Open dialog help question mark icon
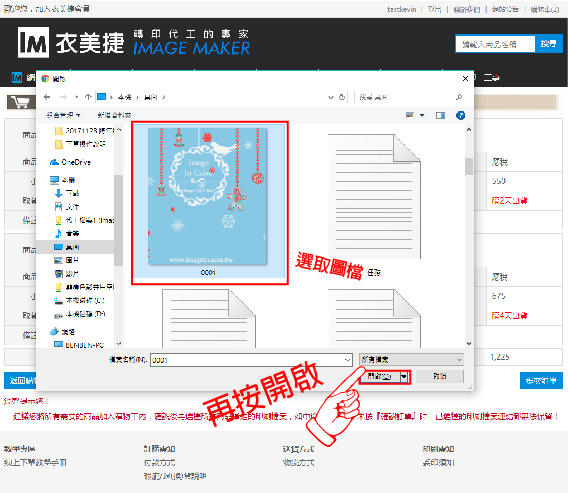Image resolution: width=568 pixels, height=493 pixels. tap(460, 115)
